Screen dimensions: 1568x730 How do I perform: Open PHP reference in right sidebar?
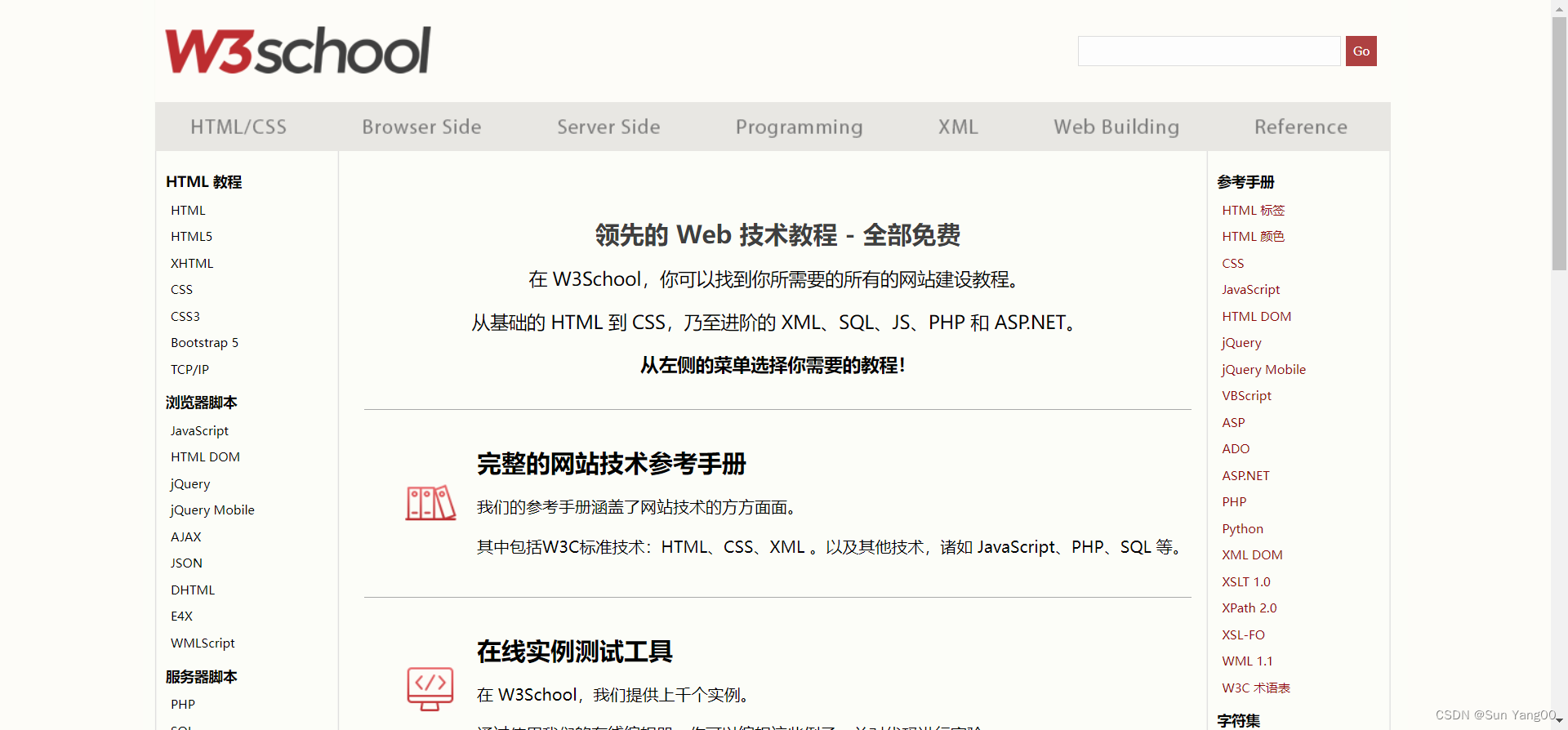1234,502
